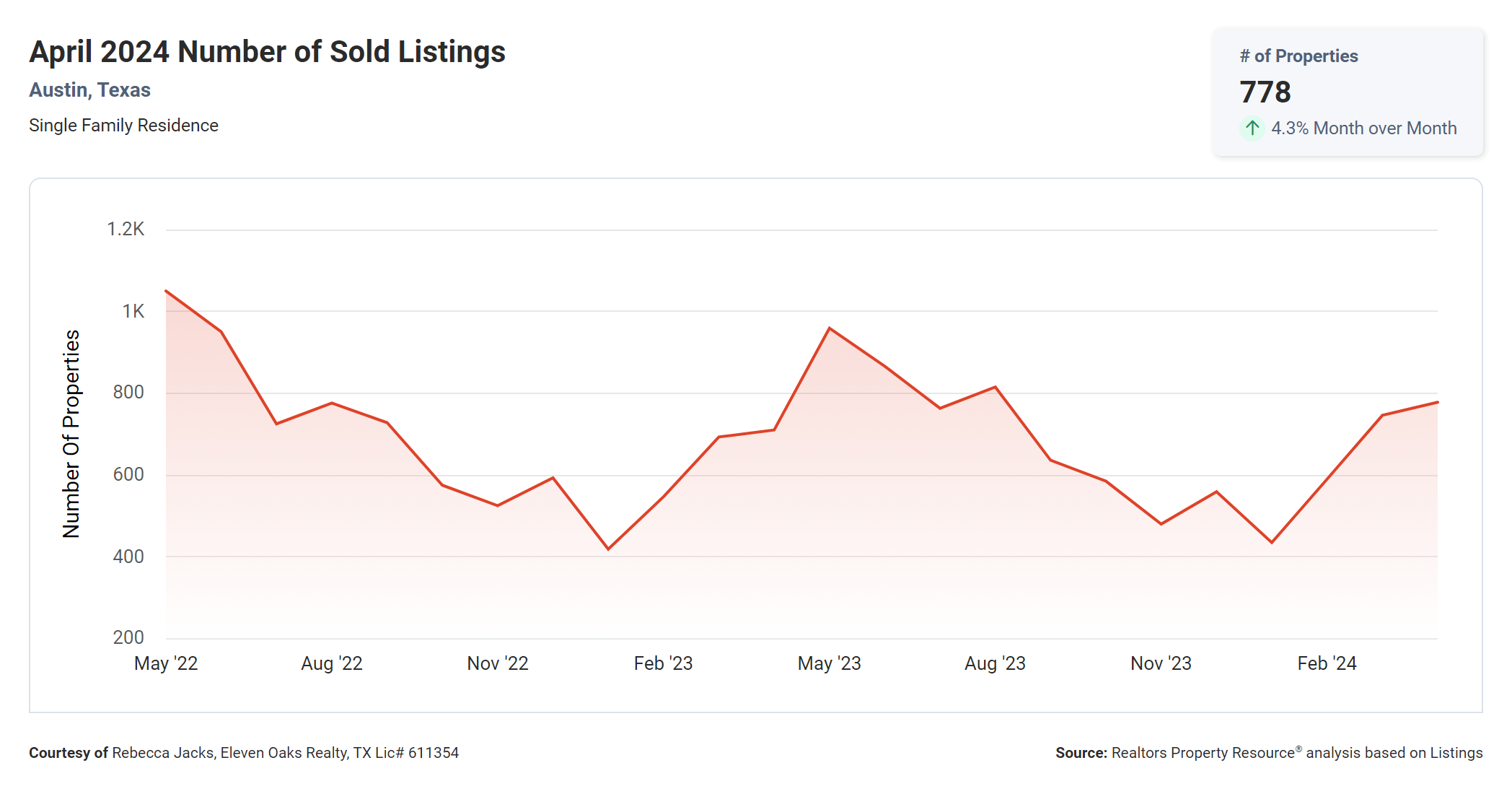
Task: Select the "Austin, Texas" location subtitle
Action: pyautogui.click(x=89, y=90)
